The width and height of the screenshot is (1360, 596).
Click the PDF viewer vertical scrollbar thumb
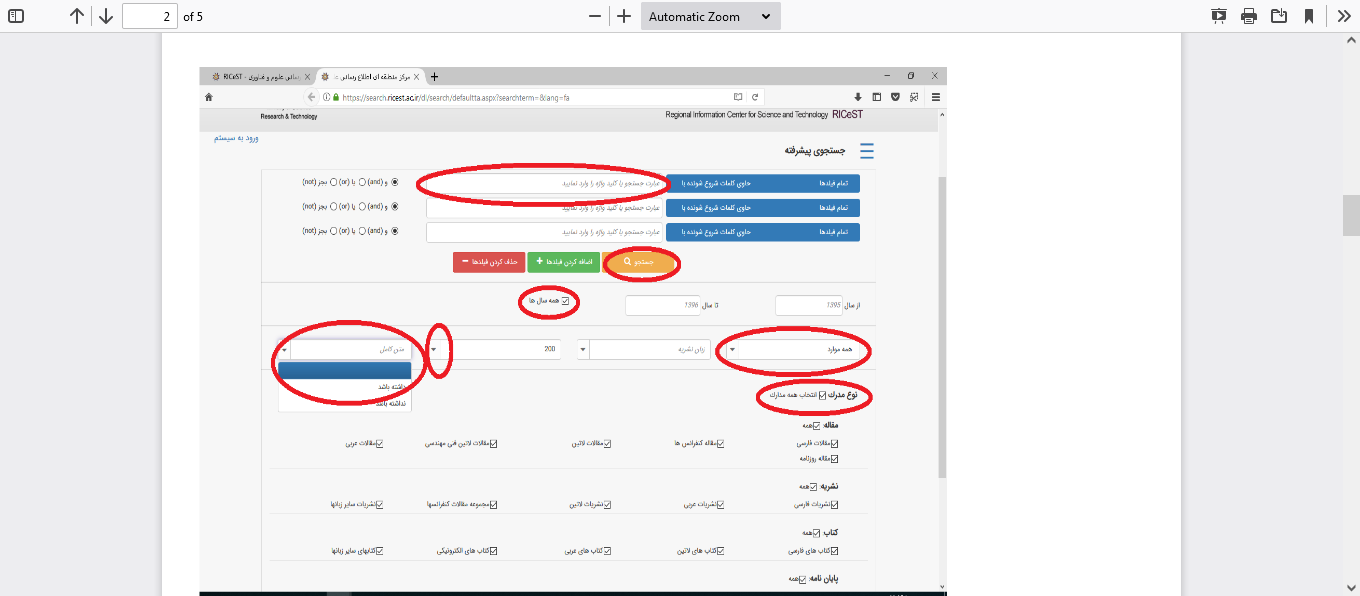click(x=1351, y=214)
